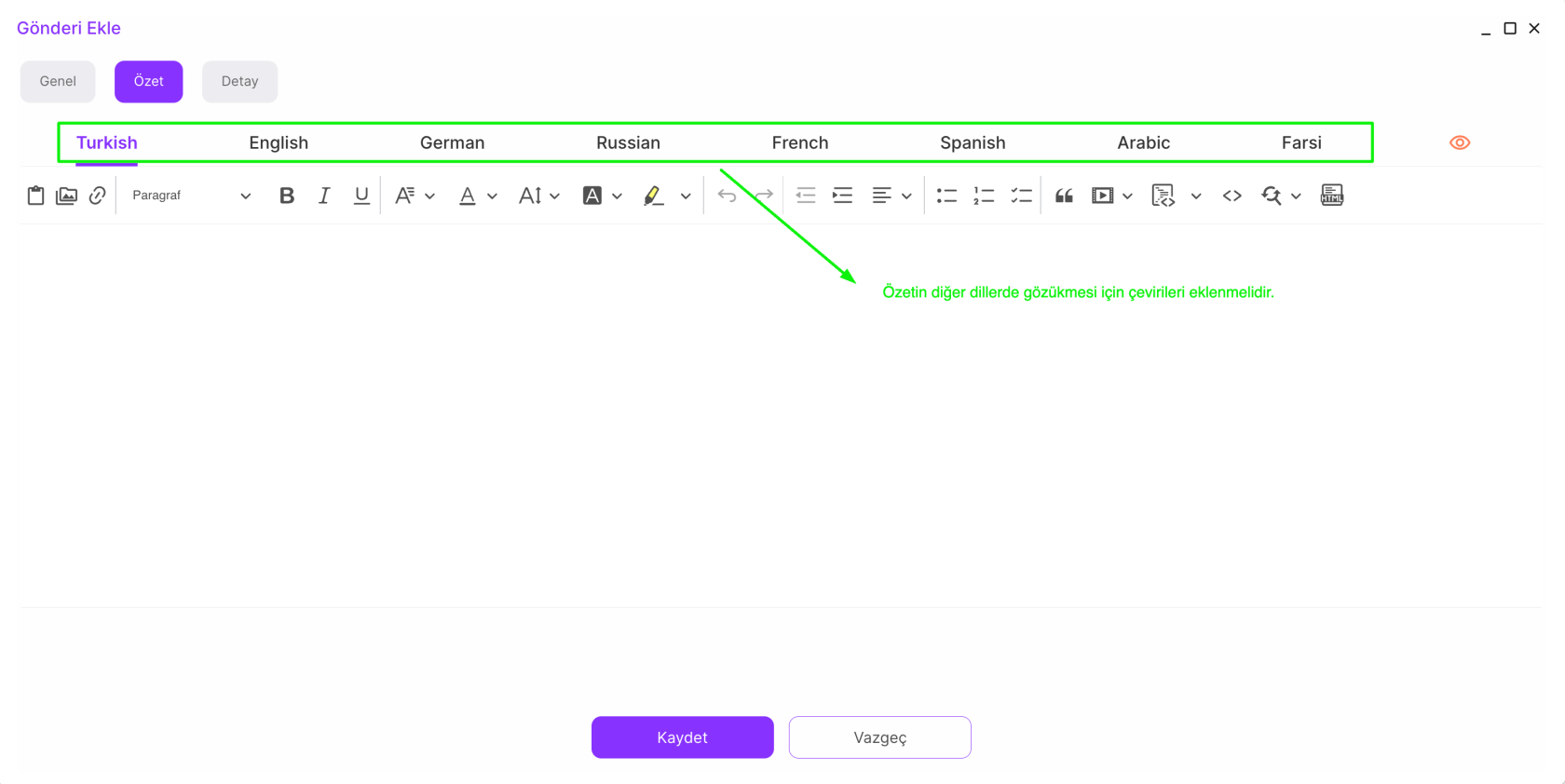Image resolution: width=1565 pixels, height=784 pixels.
Task: Toggle the orange eye preview icon
Action: [1459, 142]
